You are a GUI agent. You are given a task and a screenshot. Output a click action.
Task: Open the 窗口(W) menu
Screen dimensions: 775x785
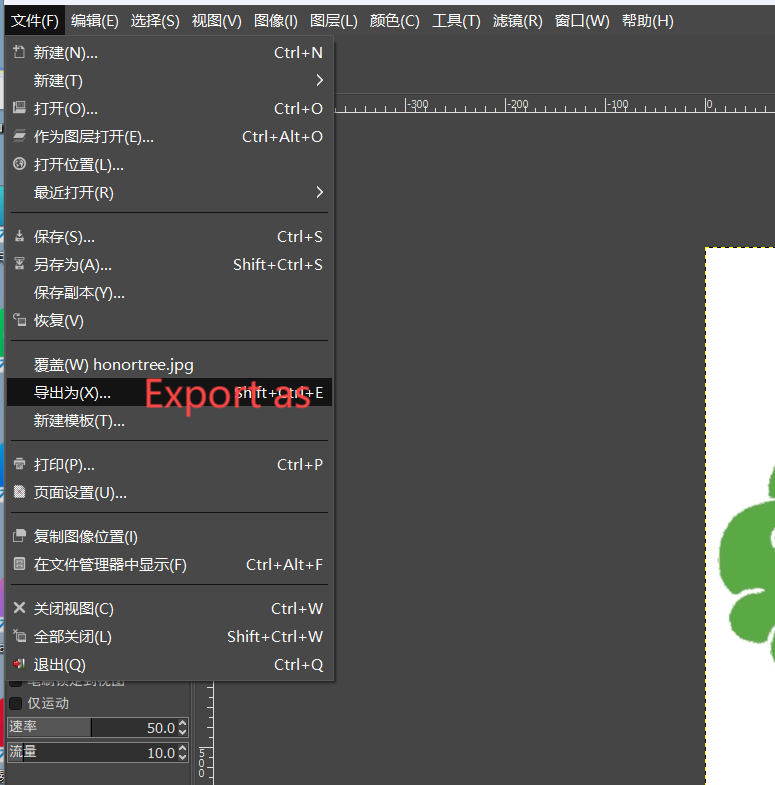[582, 21]
